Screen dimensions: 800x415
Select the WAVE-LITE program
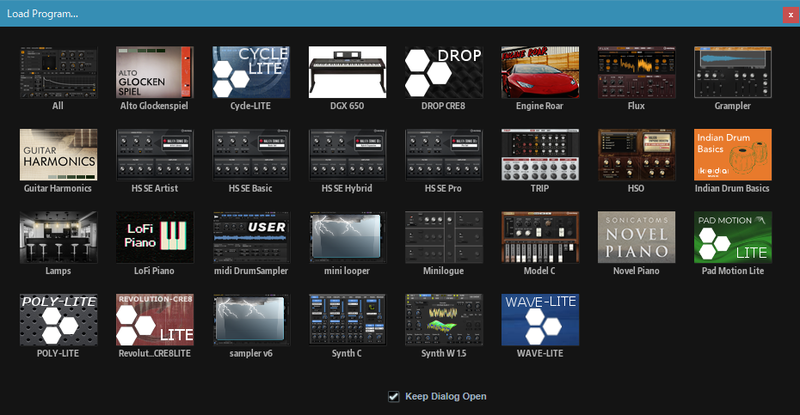tap(540, 320)
